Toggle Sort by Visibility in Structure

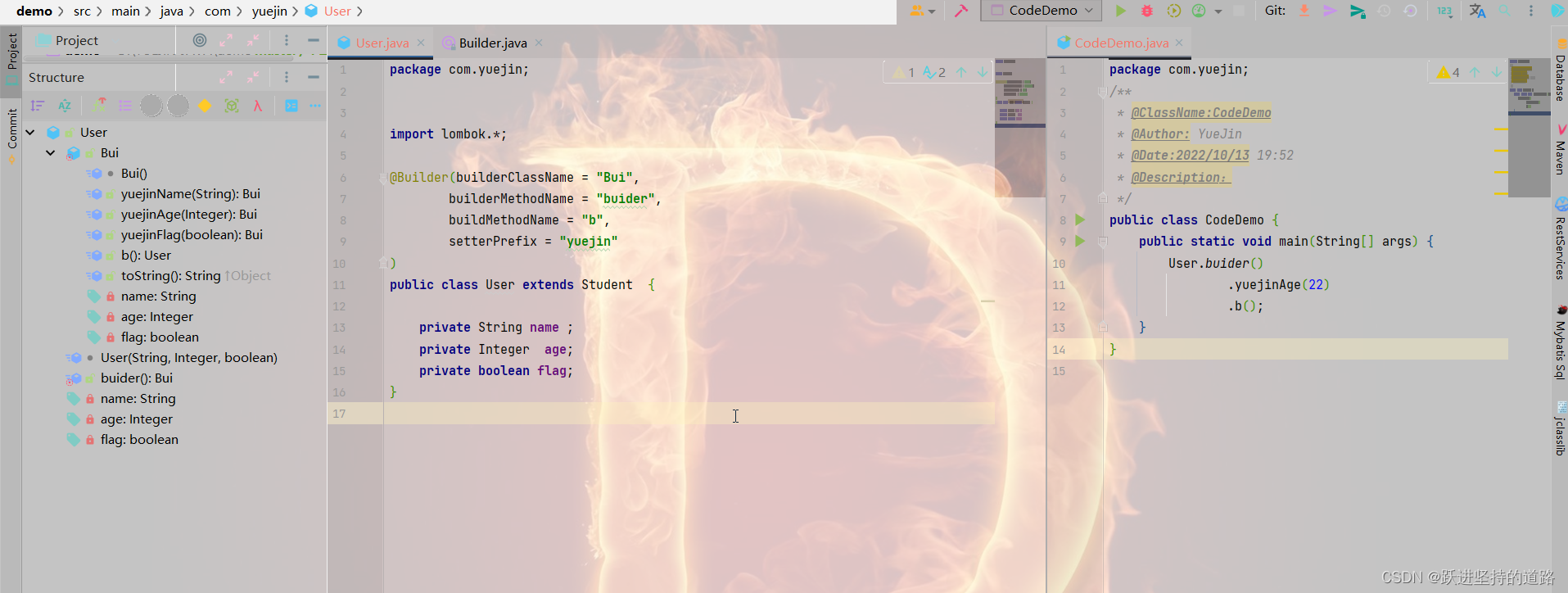(37, 106)
